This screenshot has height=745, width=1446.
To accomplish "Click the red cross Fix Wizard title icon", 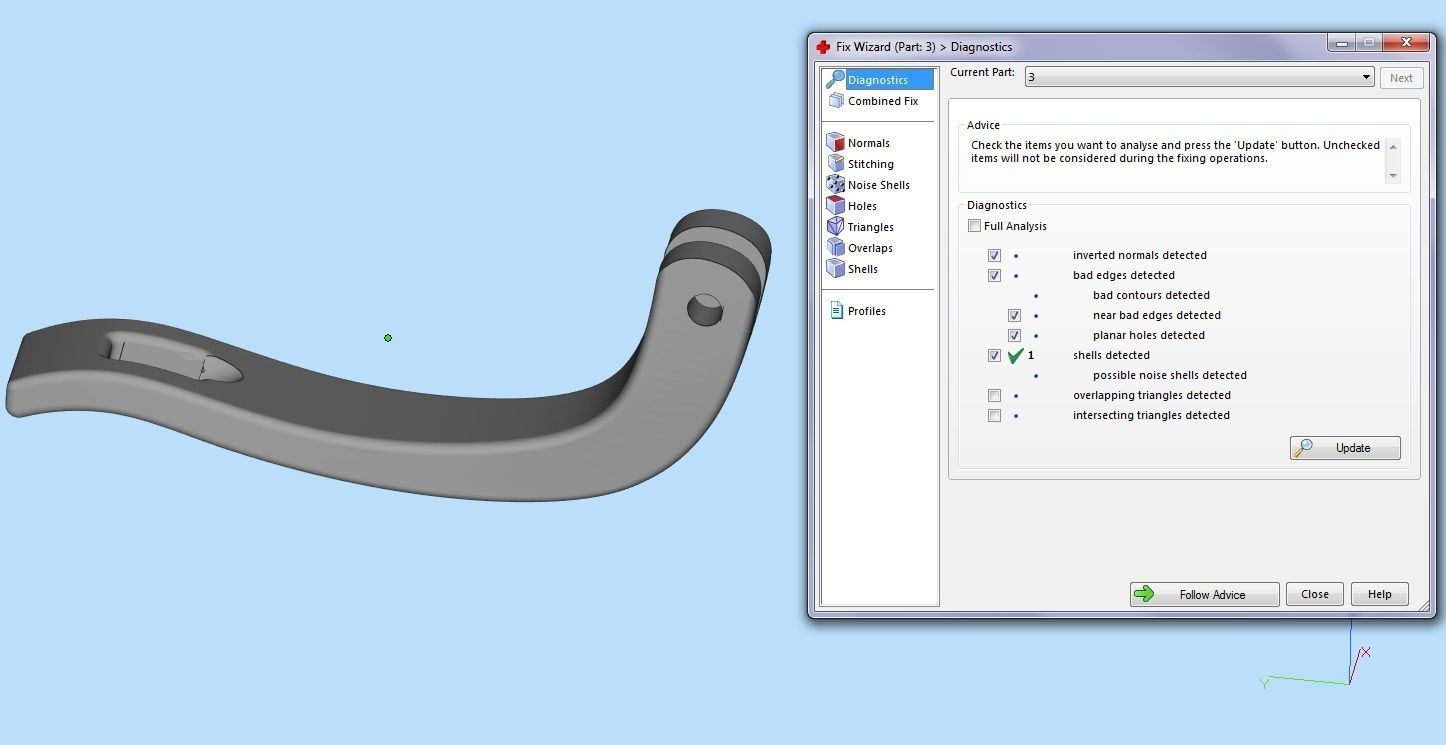I will point(823,47).
